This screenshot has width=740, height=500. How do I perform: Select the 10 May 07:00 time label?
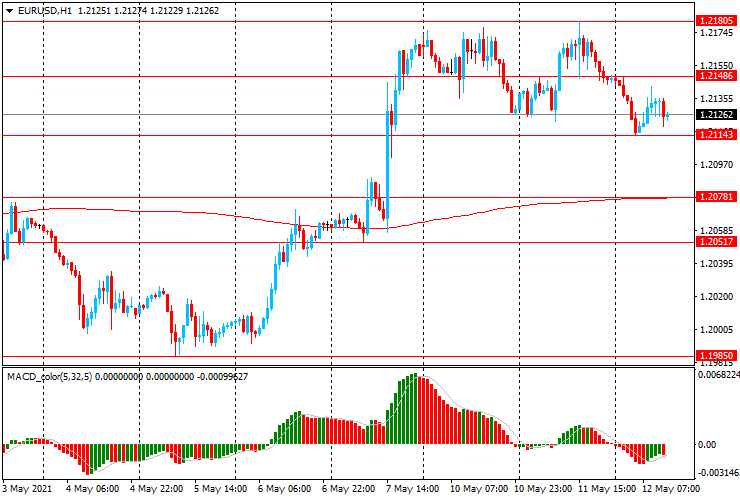[479, 490]
